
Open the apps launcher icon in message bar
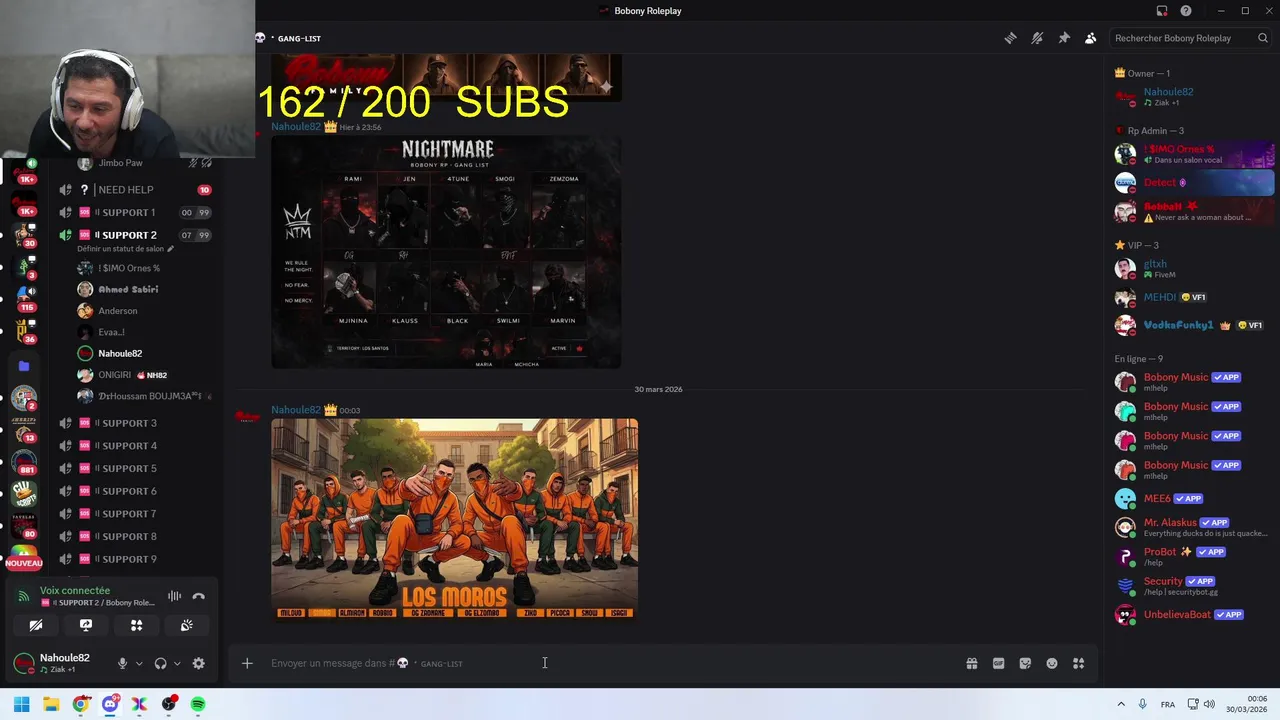point(1078,663)
